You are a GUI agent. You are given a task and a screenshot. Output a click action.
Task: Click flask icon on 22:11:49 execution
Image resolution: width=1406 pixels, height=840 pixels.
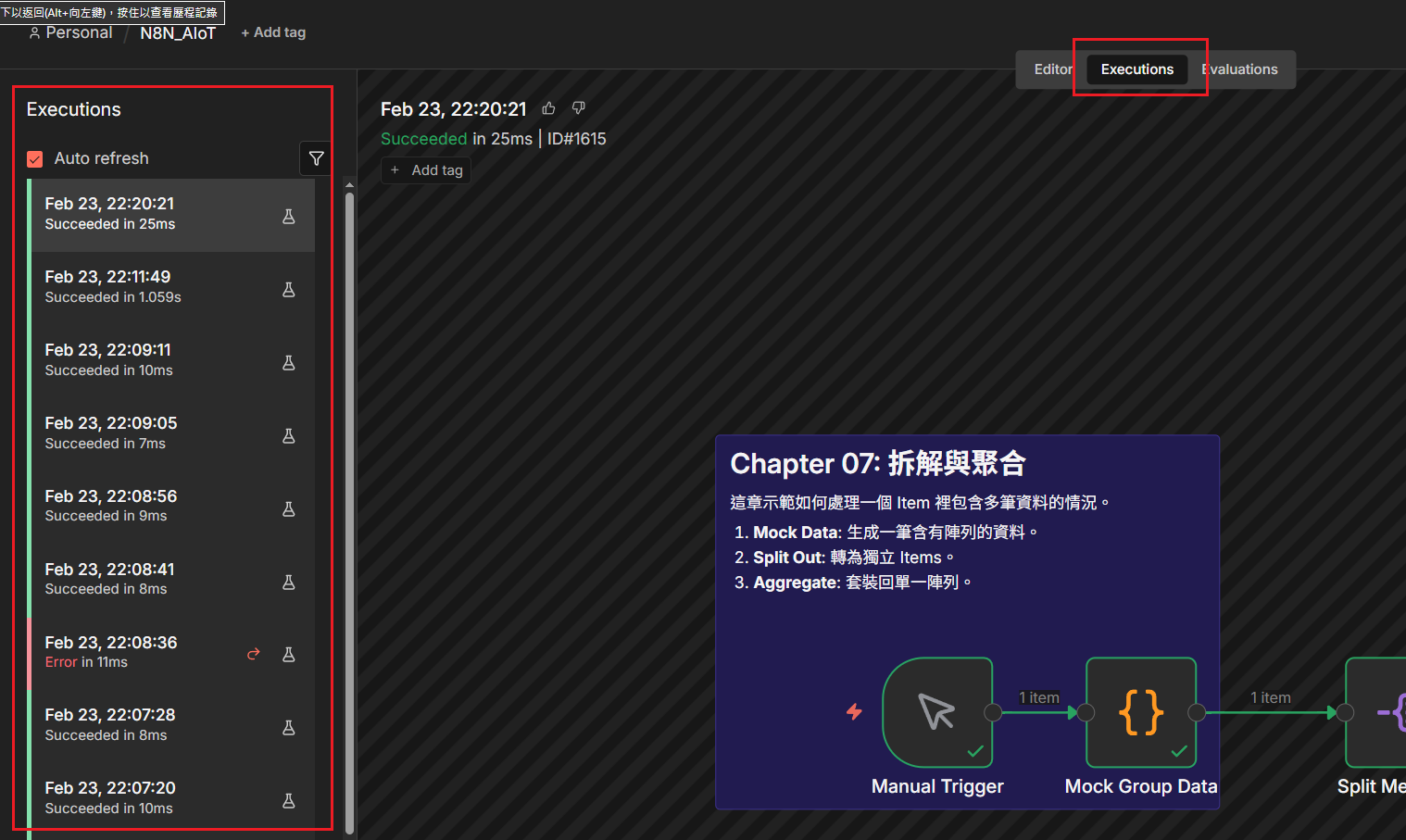click(x=289, y=289)
